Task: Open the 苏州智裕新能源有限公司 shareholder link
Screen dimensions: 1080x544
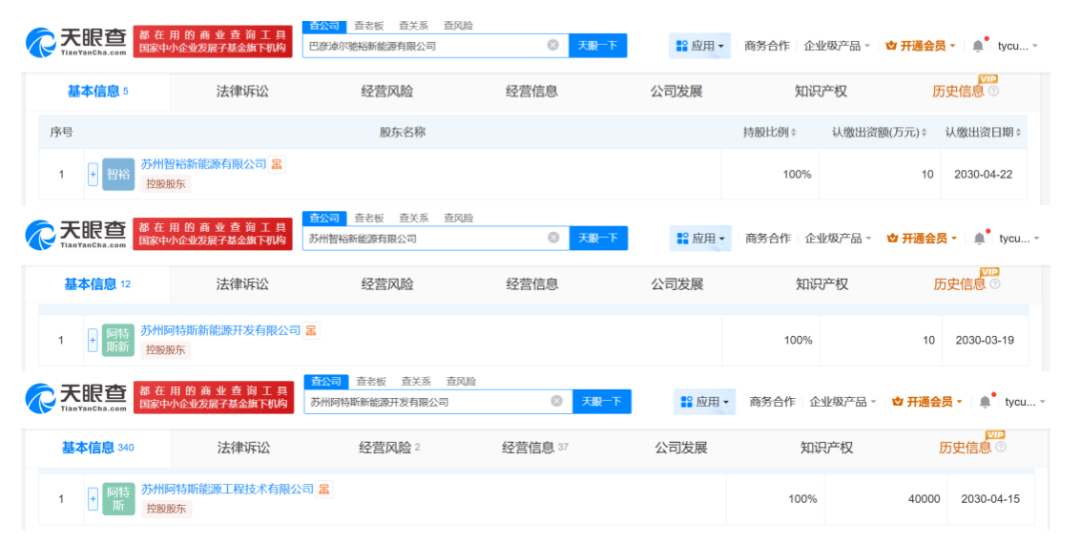Action: pyautogui.click(x=203, y=164)
